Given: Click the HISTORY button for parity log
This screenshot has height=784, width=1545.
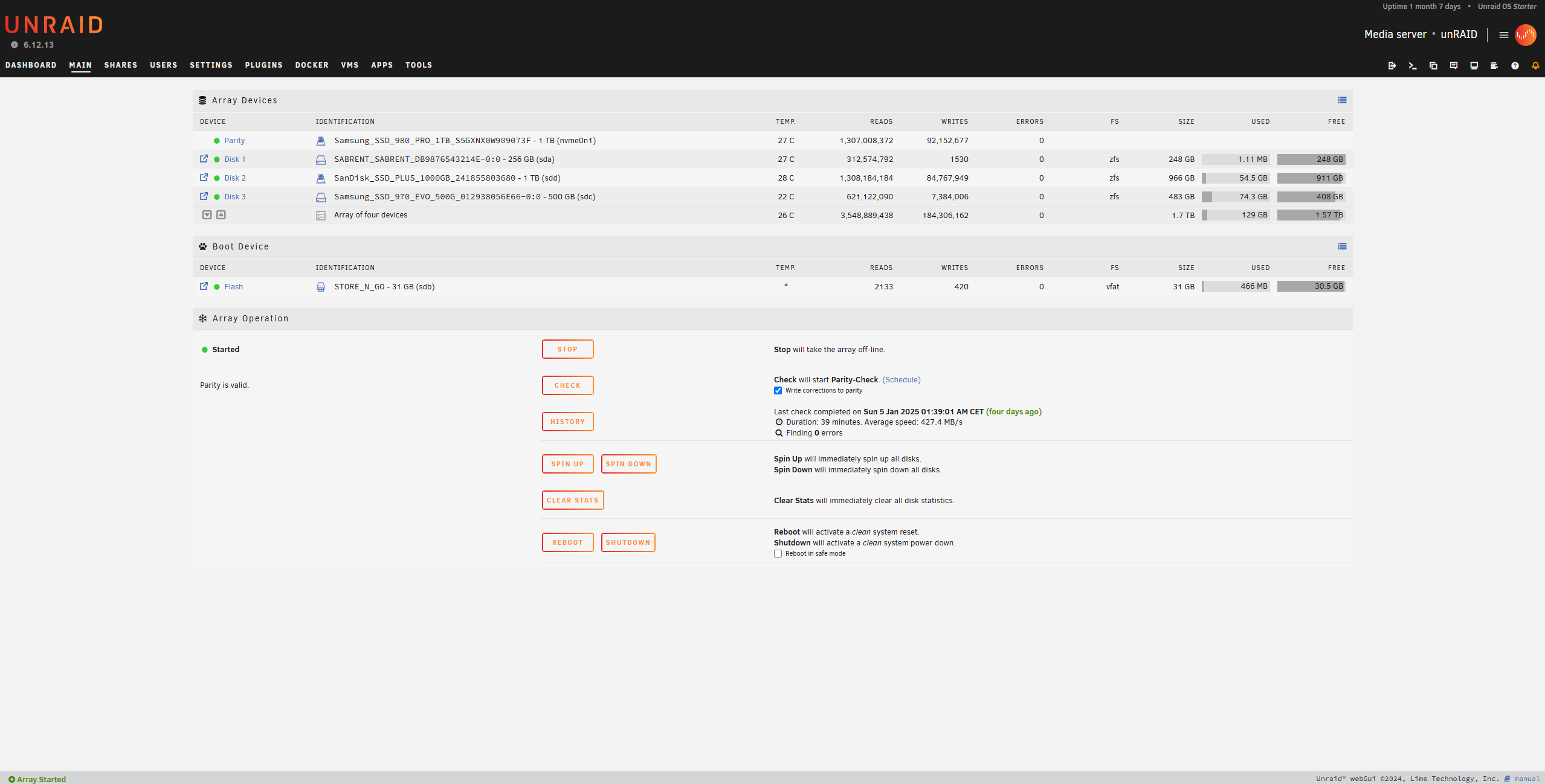Looking at the screenshot, I should point(567,421).
